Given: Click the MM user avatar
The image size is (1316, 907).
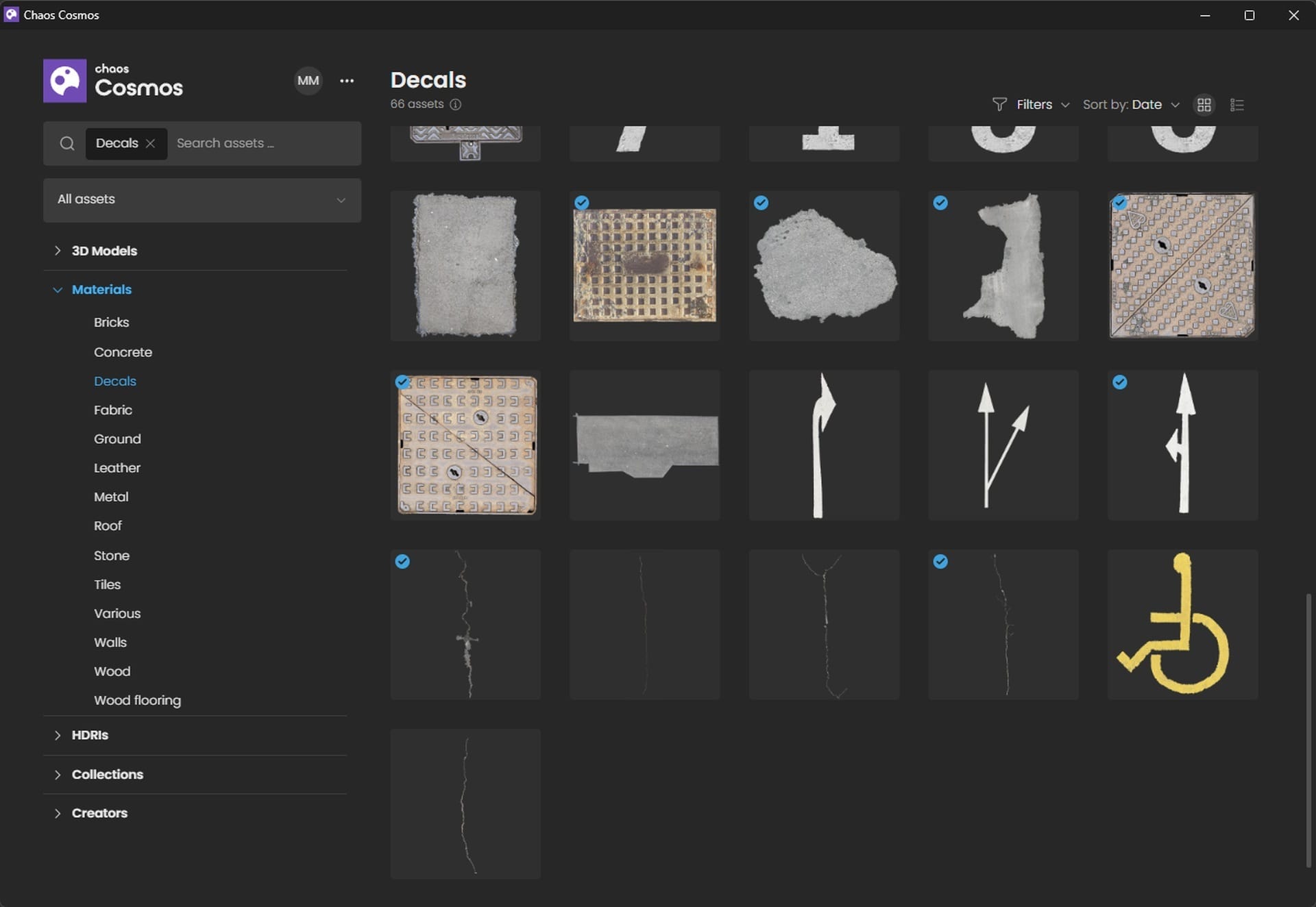Looking at the screenshot, I should [x=308, y=81].
